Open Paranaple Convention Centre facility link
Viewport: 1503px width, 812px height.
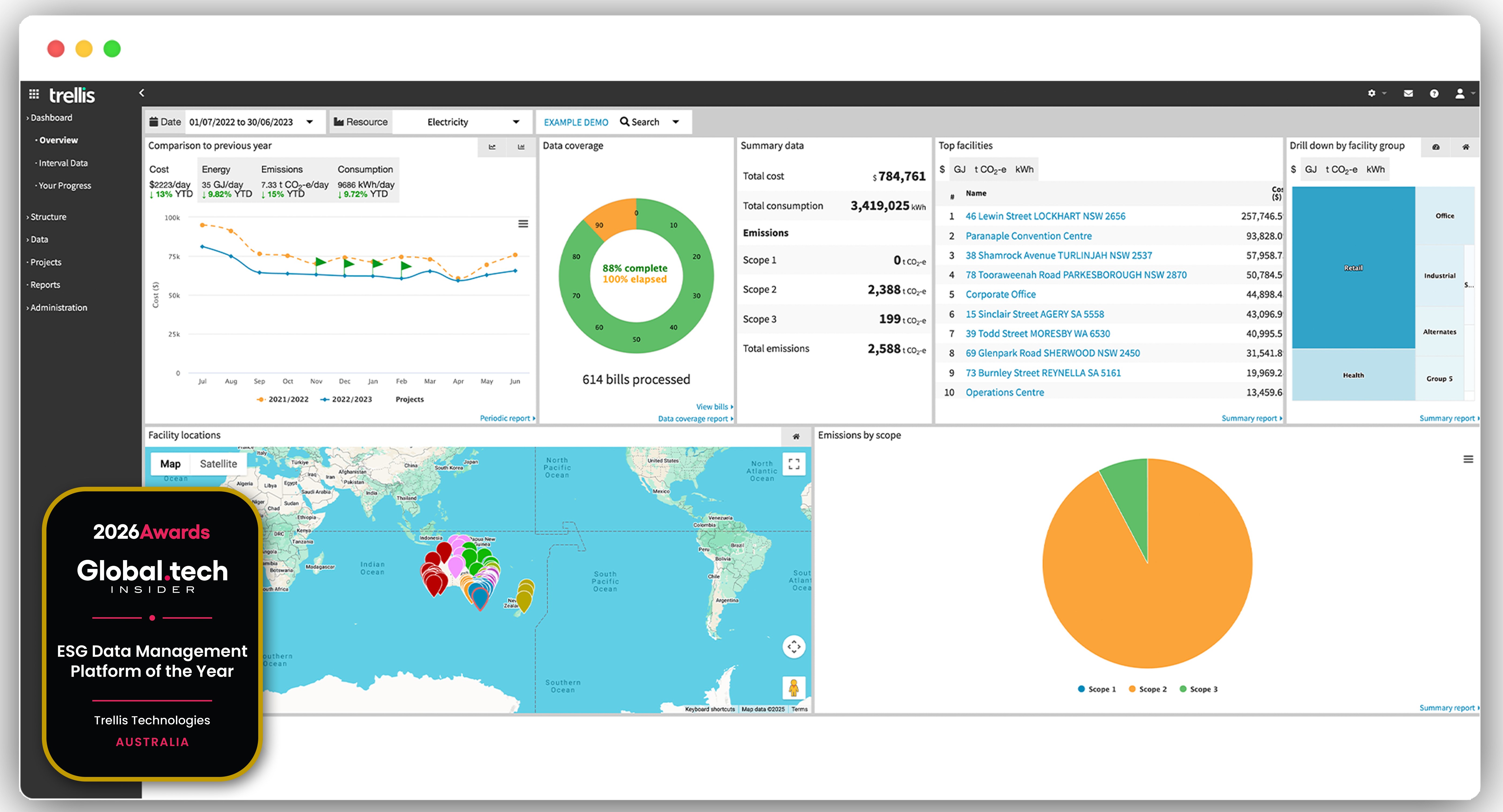pyautogui.click(x=1028, y=236)
